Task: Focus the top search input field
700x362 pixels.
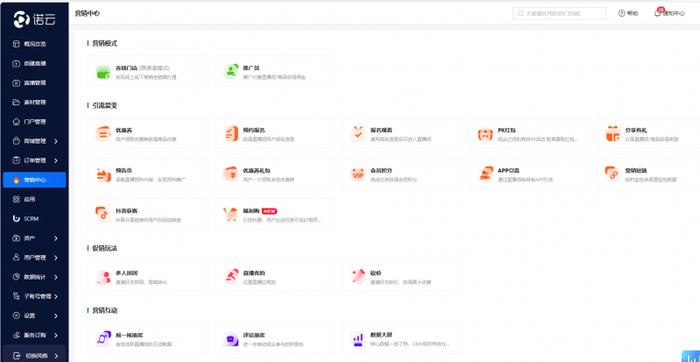Action: click(x=559, y=13)
